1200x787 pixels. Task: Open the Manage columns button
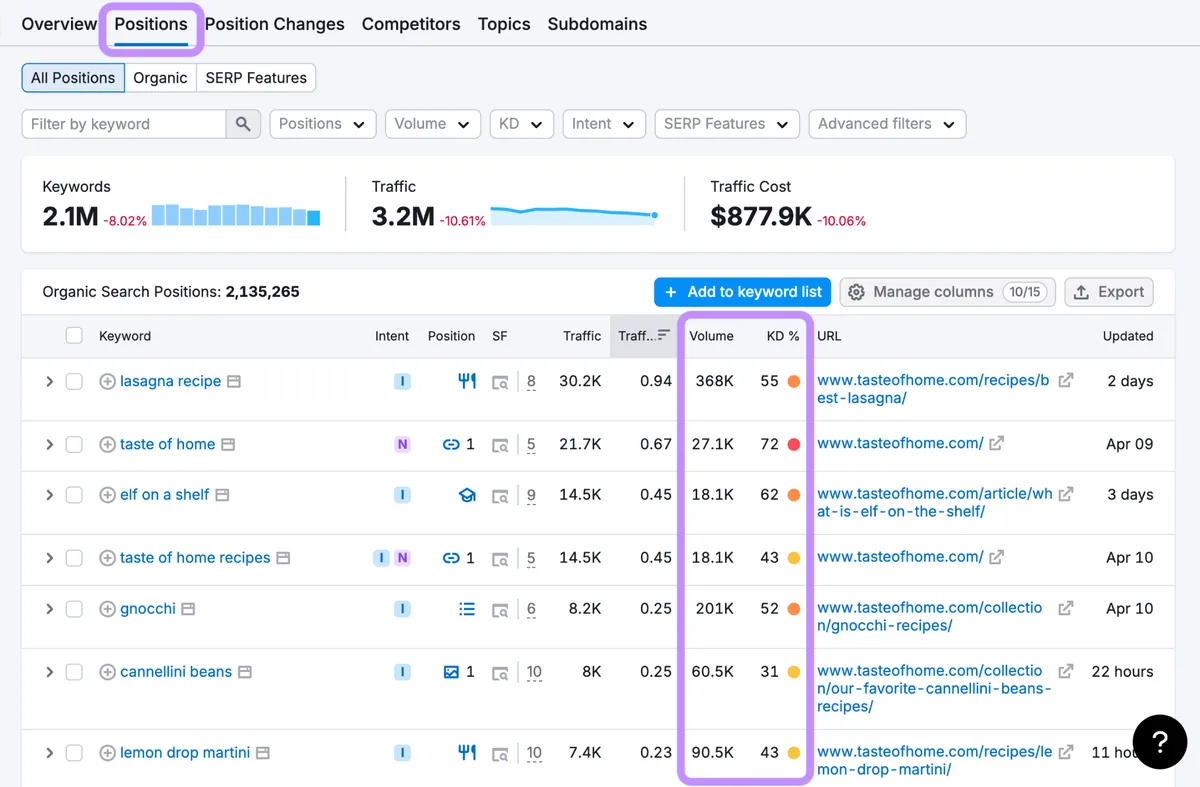(948, 292)
